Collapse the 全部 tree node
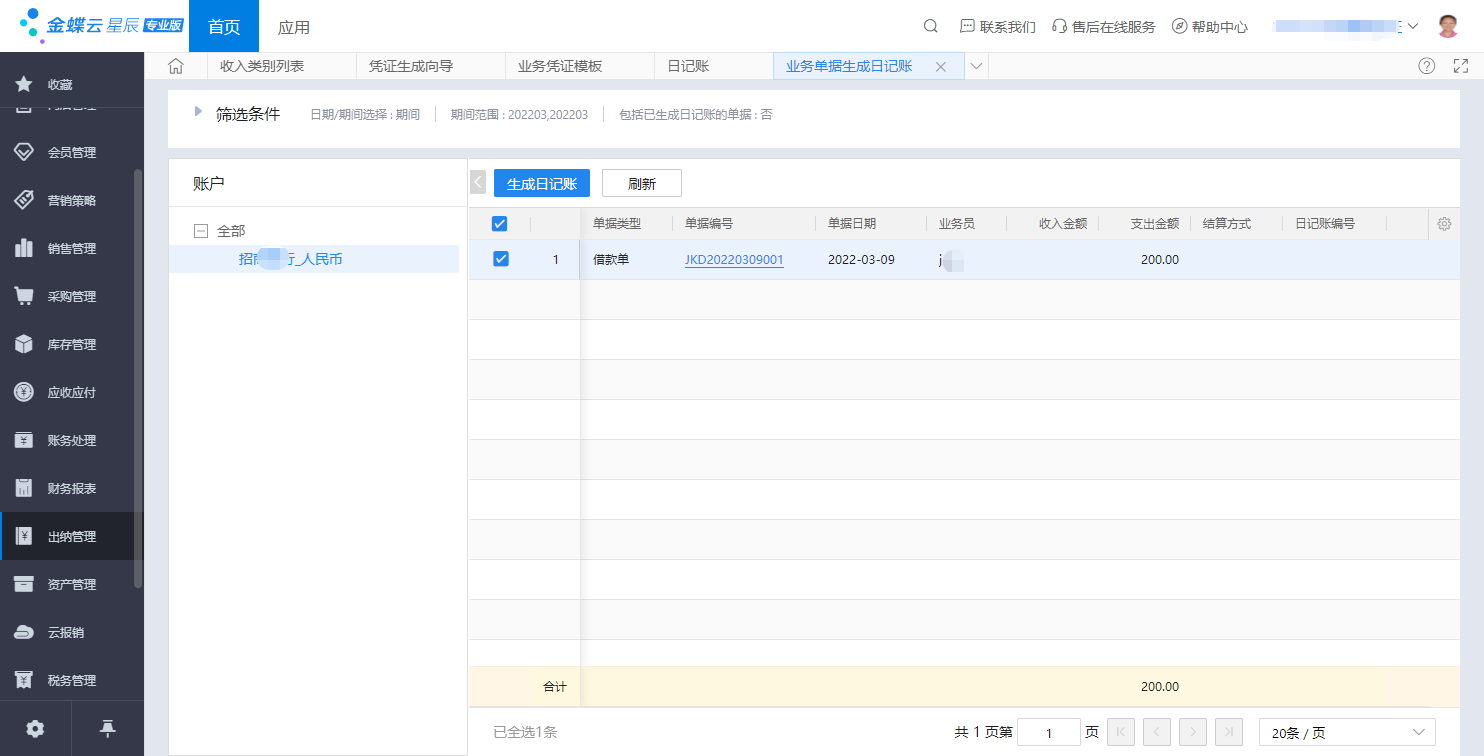Image resolution: width=1484 pixels, height=756 pixels. coord(201,231)
